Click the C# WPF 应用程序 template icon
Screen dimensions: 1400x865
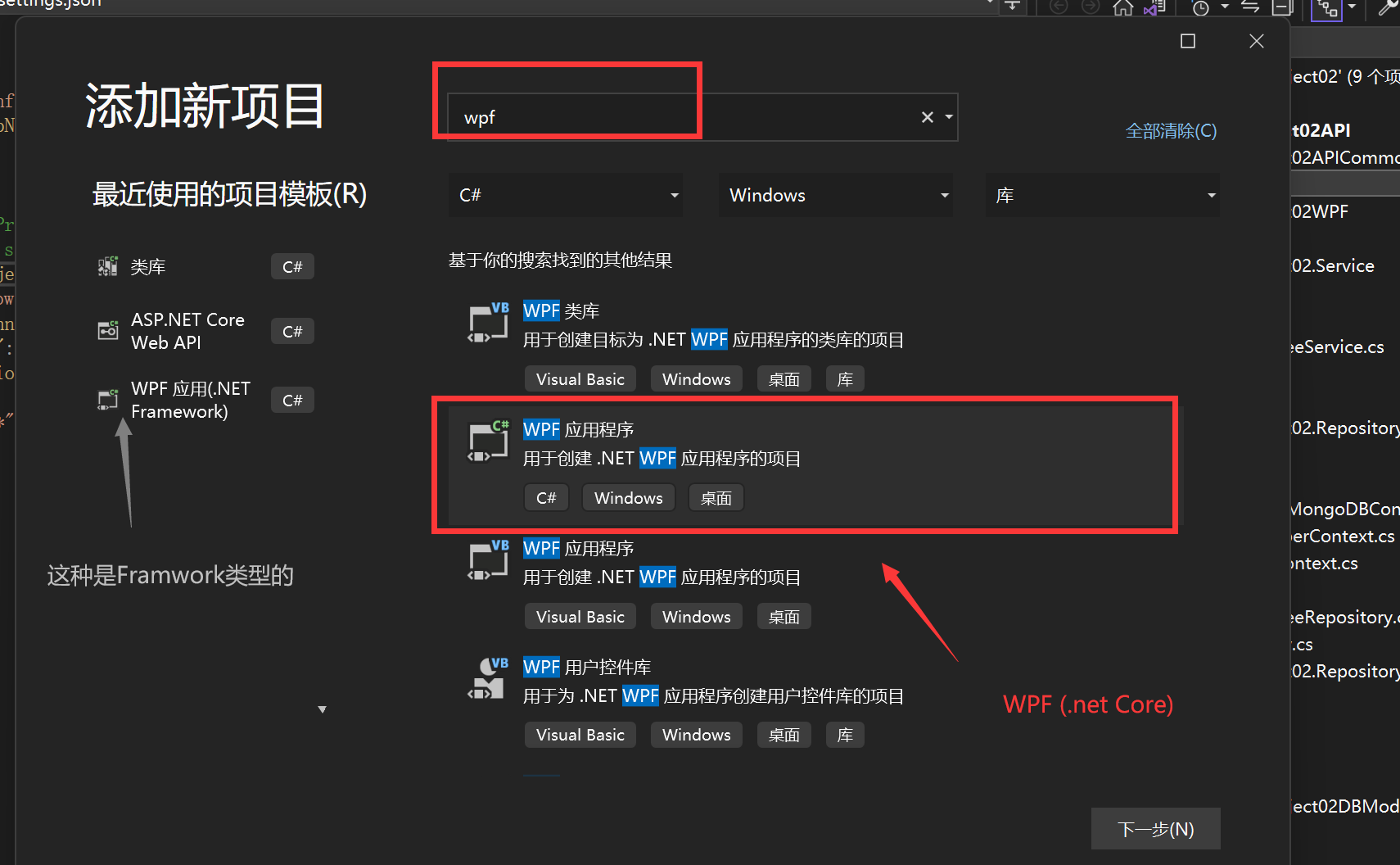coord(488,441)
